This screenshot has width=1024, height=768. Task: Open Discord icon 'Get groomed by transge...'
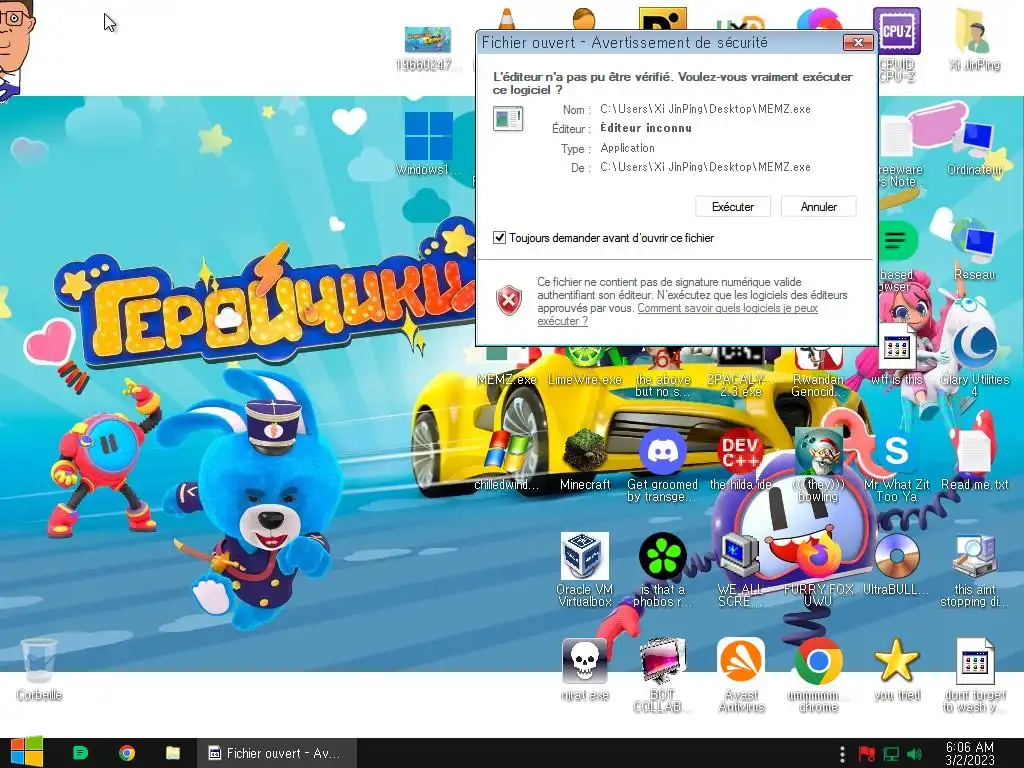pyautogui.click(x=662, y=465)
